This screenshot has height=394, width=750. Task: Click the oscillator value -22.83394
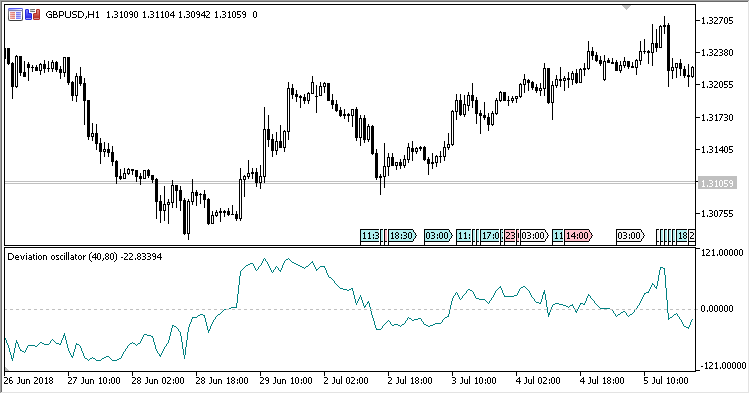point(141,257)
